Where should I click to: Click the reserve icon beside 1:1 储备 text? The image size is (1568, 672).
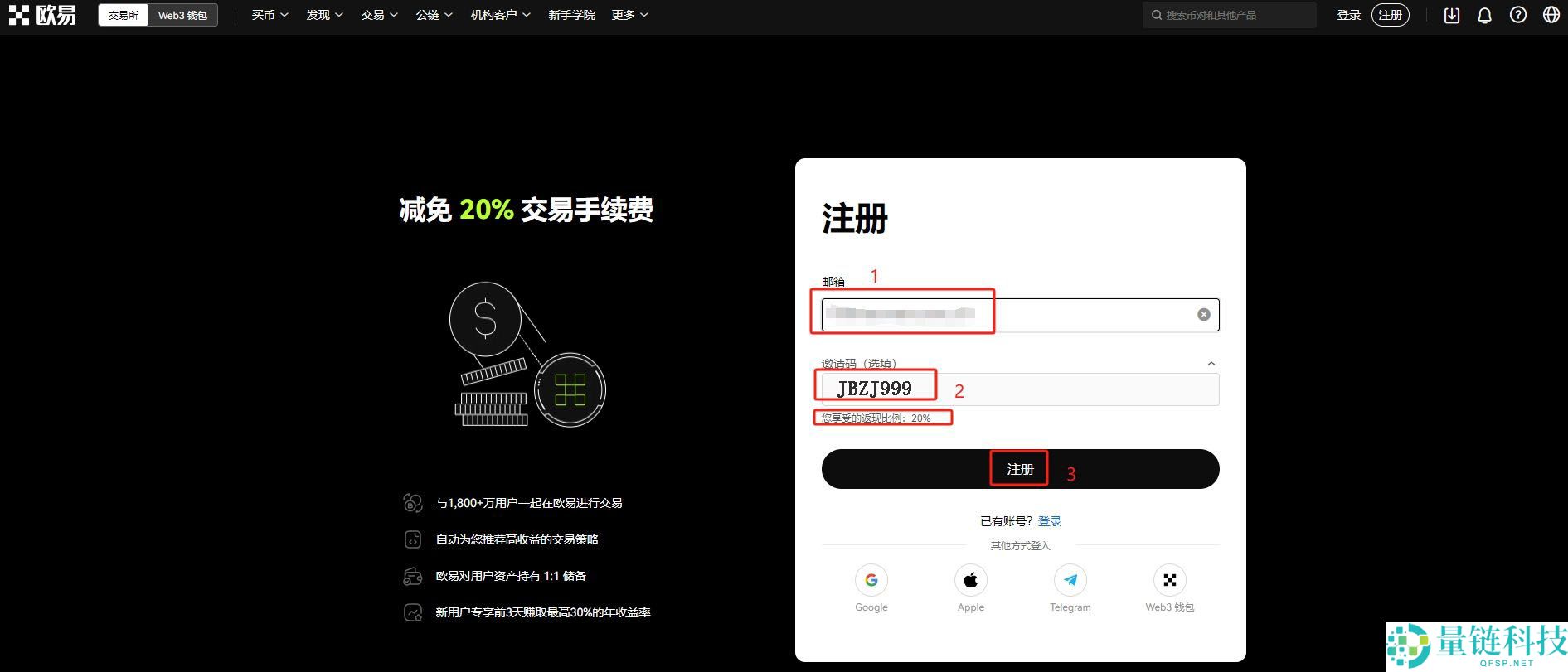coord(413,576)
